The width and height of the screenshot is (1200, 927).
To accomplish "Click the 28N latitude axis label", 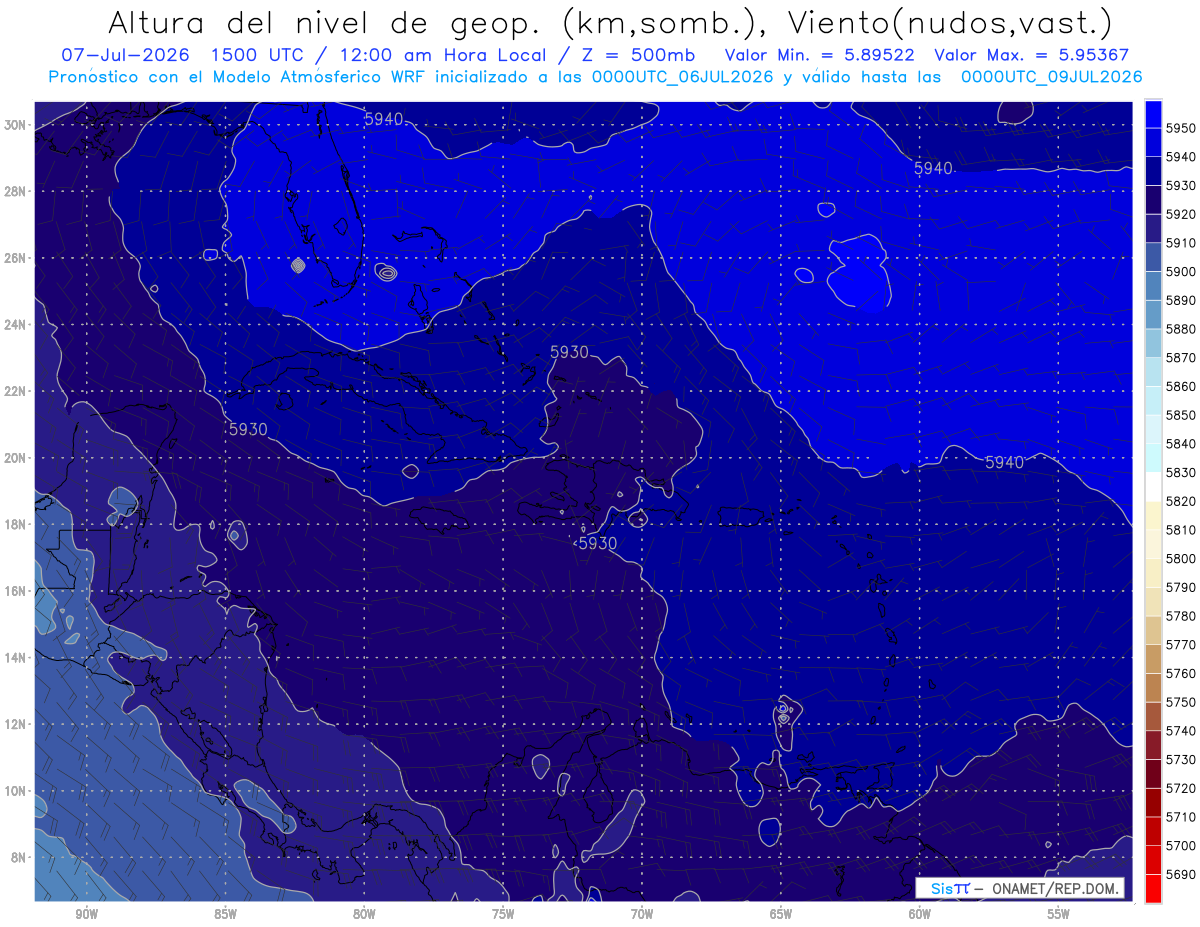I will click(16, 191).
